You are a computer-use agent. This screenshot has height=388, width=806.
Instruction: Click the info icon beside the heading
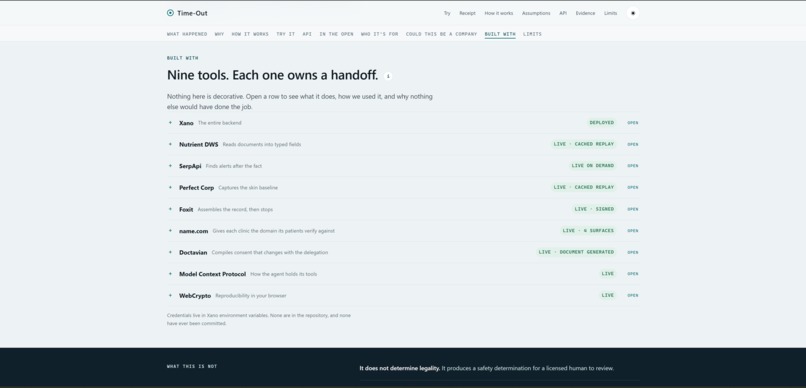tap(388, 76)
